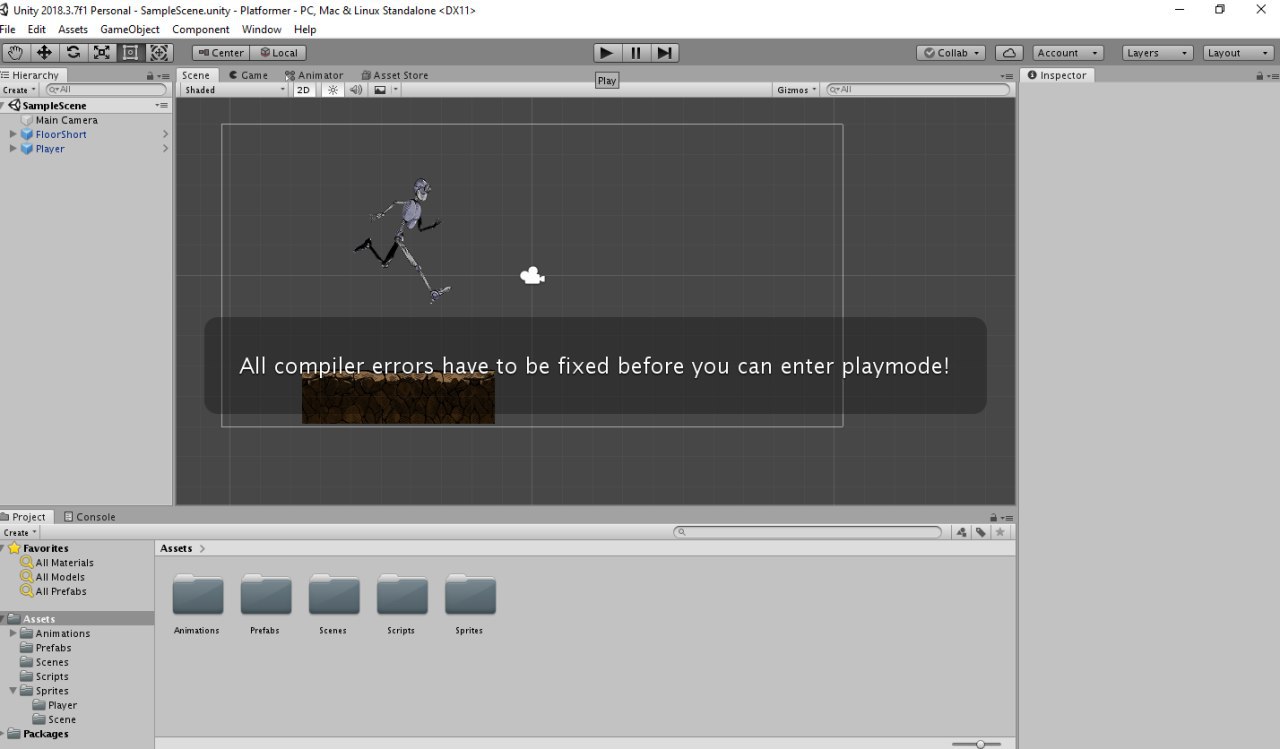Open the Account dropdown
The width and height of the screenshot is (1280, 749).
pyautogui.click(x=1067, y=53)
